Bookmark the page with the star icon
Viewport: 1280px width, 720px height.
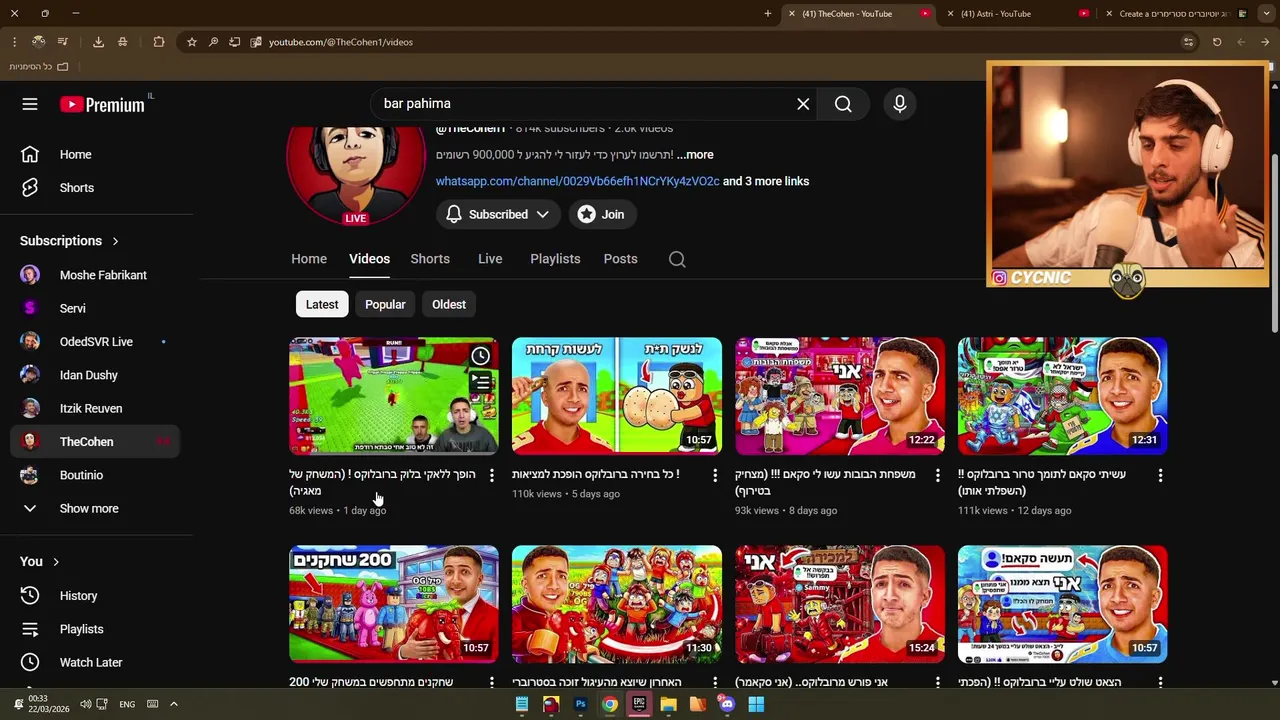(192, 42)
